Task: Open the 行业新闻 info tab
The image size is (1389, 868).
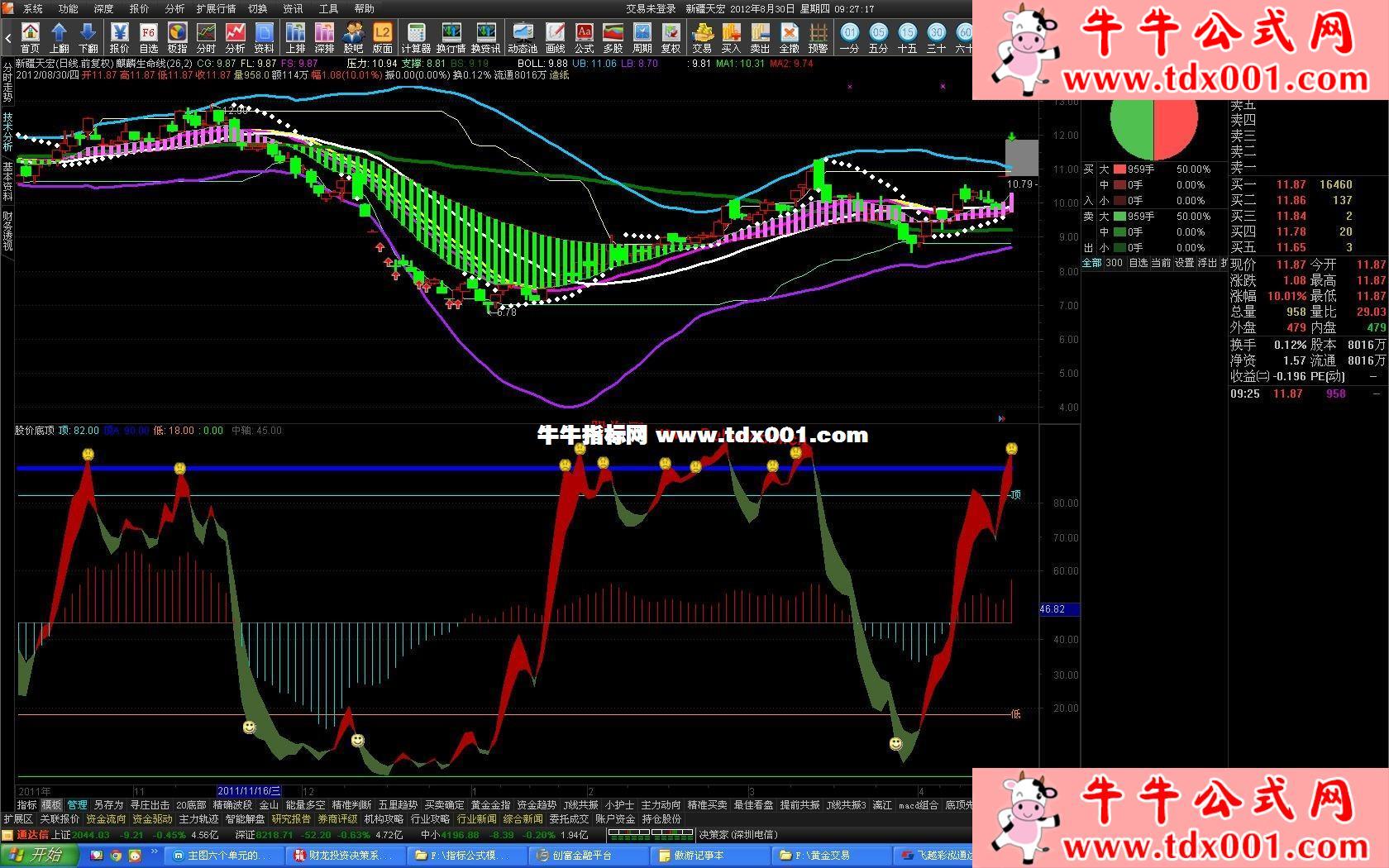Action: 476,819
